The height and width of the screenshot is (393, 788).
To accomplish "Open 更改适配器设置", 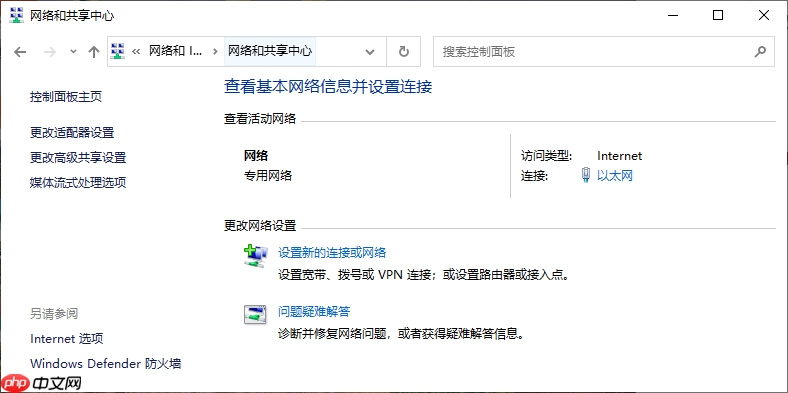I will pos(72,133).
